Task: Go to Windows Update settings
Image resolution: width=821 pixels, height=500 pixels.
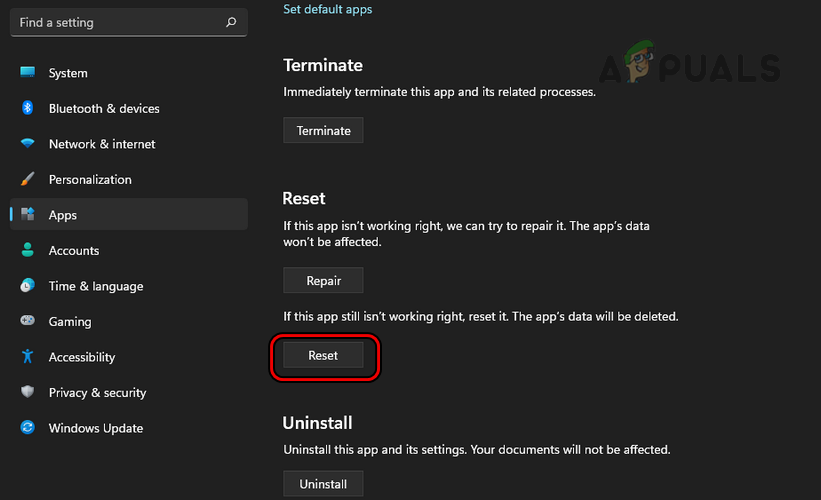Action: click(96, 428)
